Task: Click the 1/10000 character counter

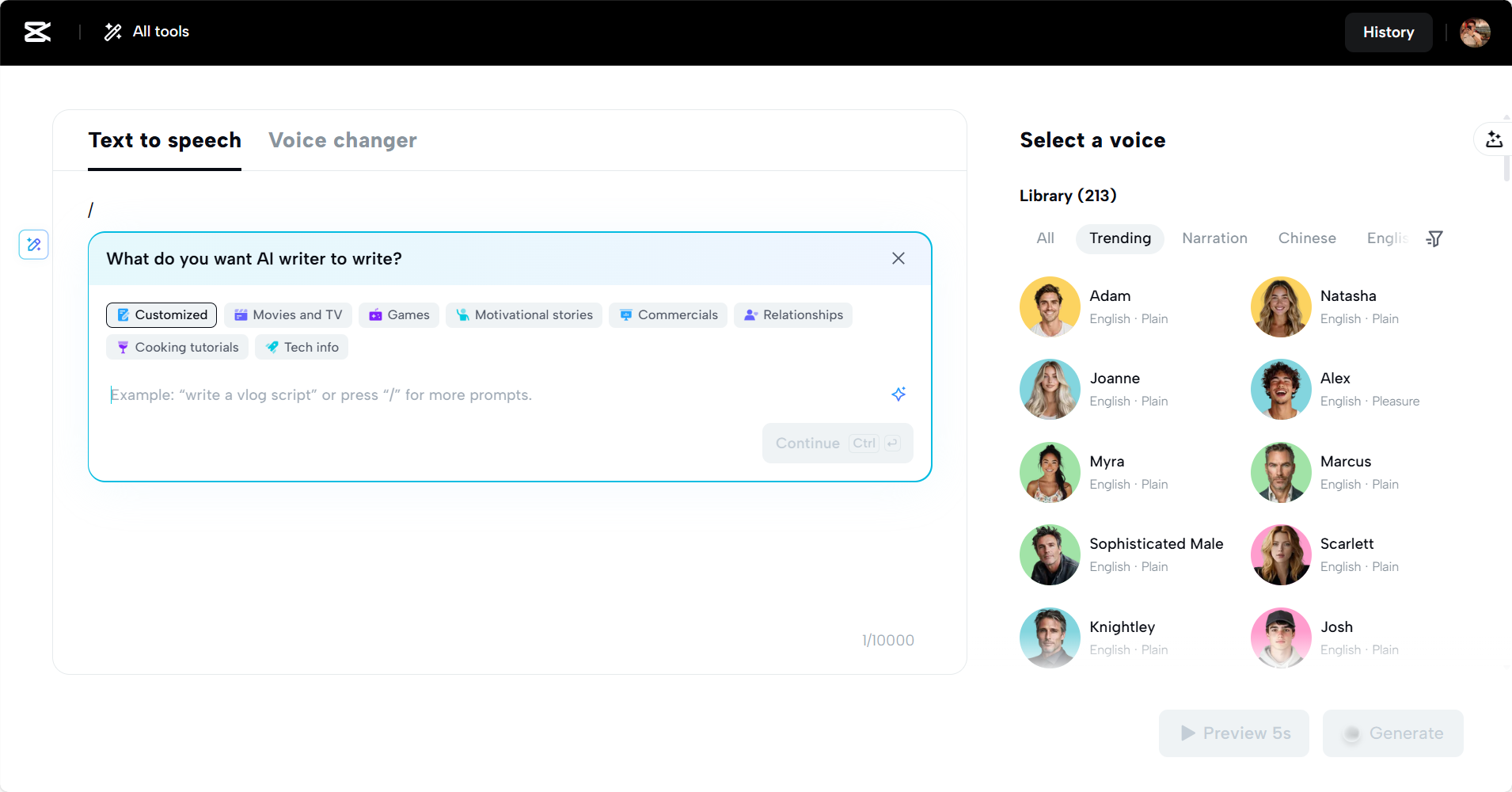Action: (887, 640)
